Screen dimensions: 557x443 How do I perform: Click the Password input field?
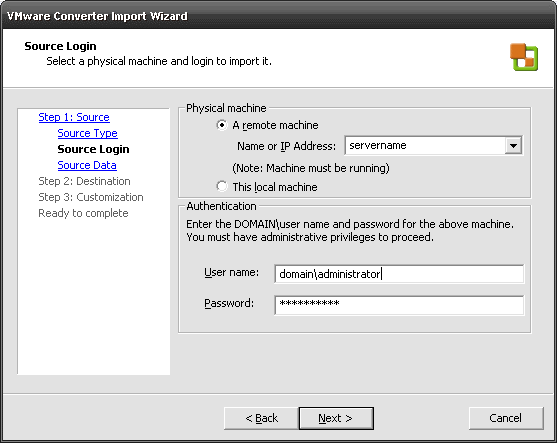[399, 305]
